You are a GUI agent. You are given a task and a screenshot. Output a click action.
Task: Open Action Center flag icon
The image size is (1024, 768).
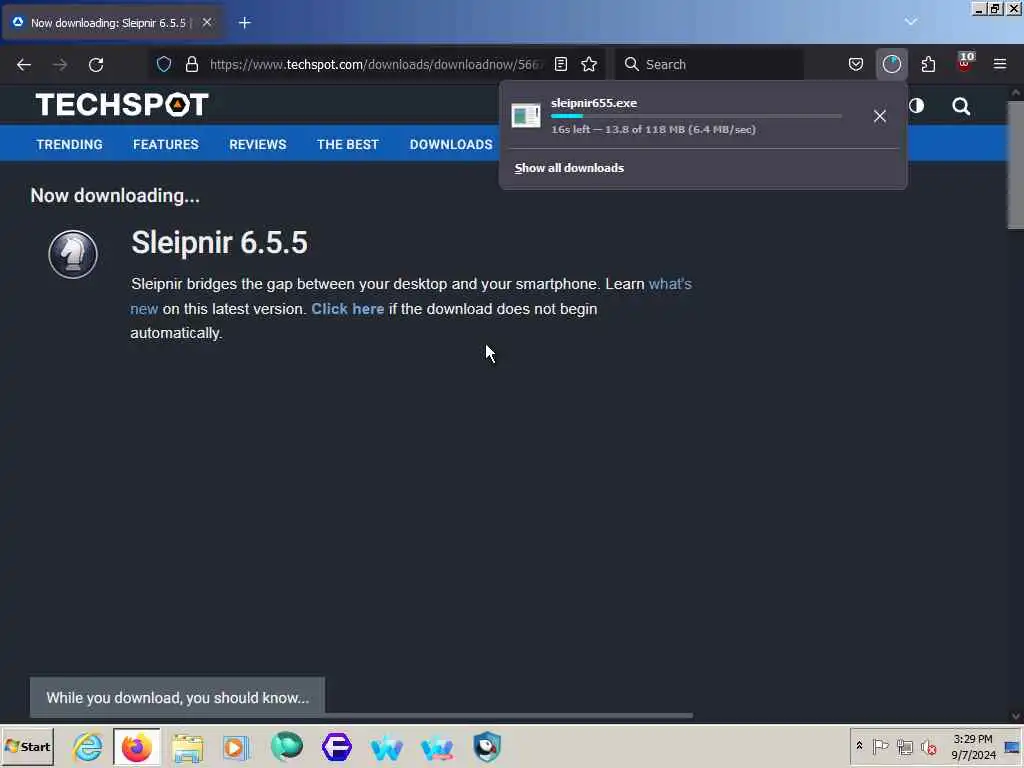(880, 746)
